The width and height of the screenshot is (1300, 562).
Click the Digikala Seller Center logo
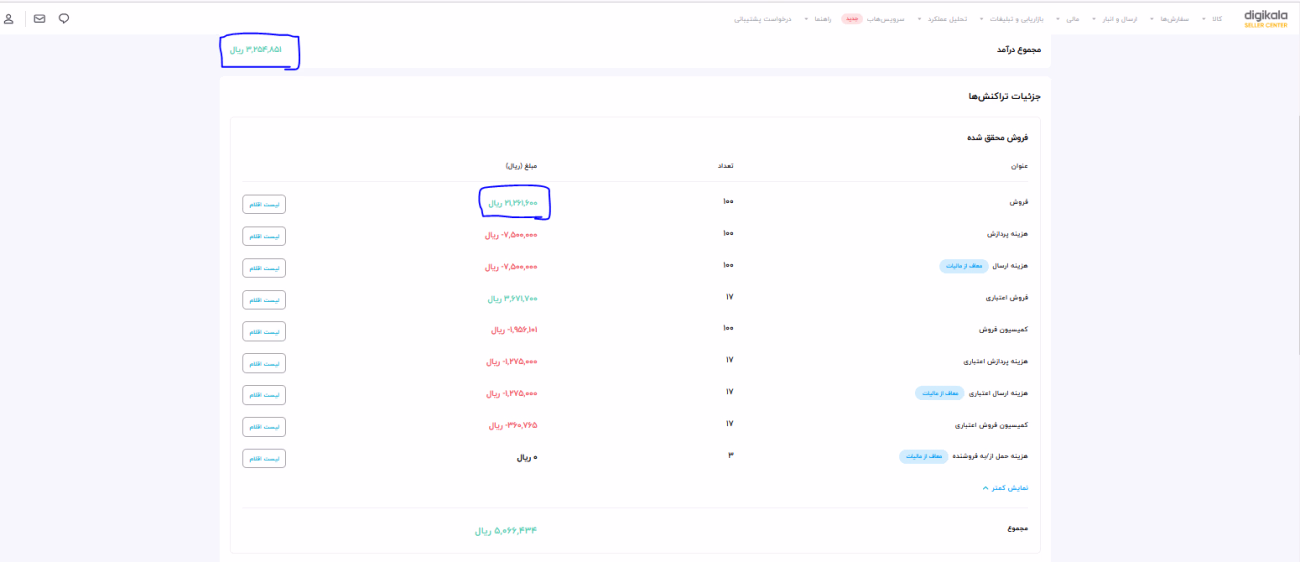(1265, 19)
